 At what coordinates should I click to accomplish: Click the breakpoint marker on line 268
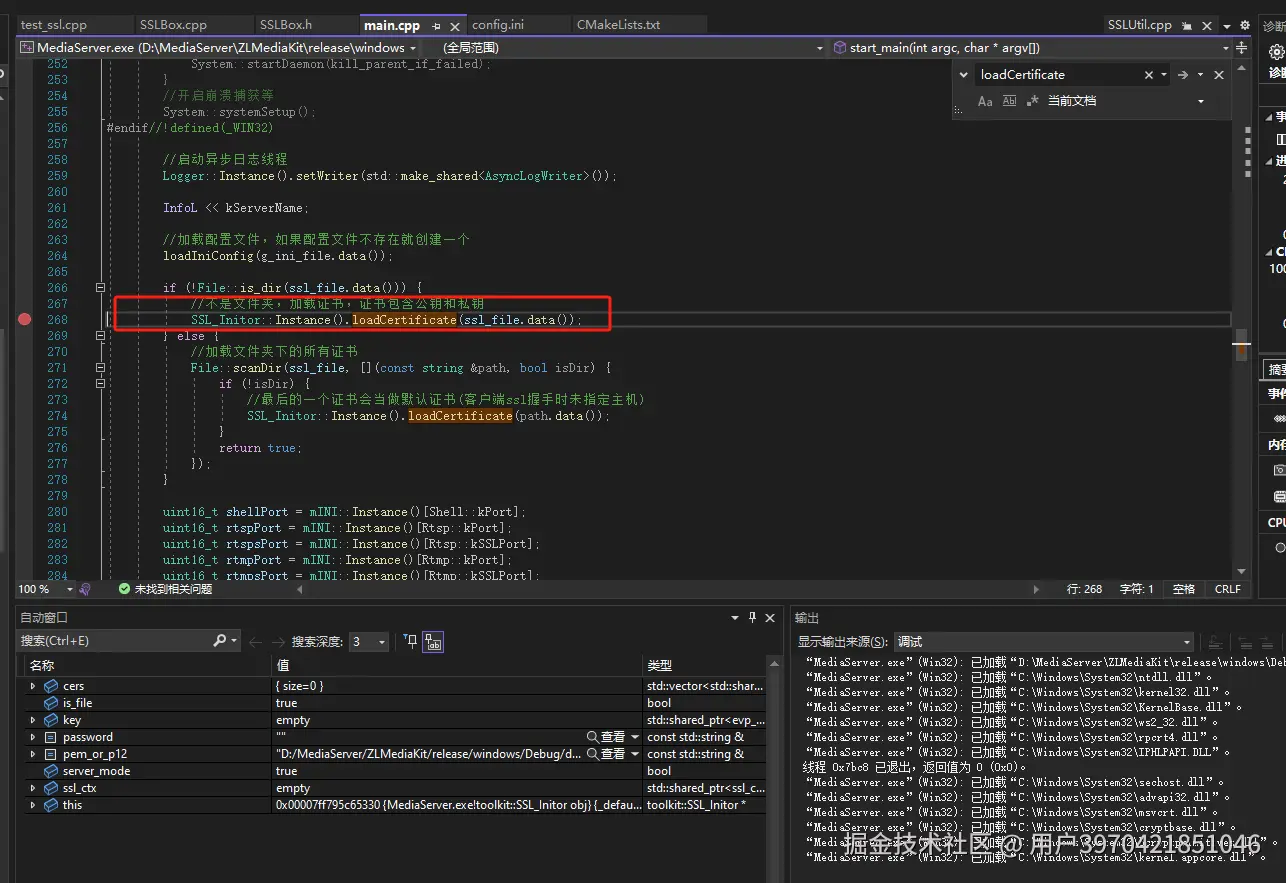point(25,320)
